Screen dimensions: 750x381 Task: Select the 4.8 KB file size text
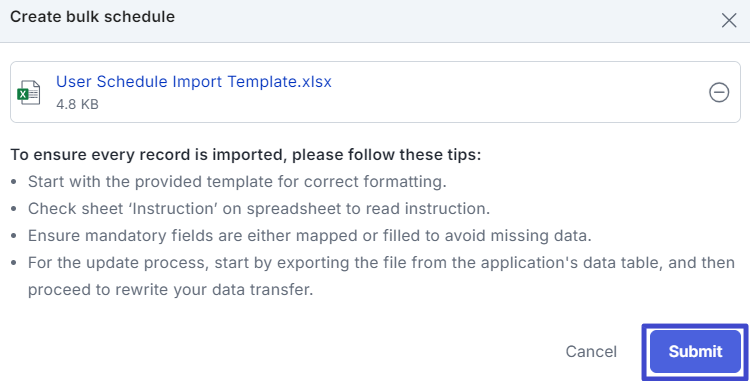tap(77, 104)
